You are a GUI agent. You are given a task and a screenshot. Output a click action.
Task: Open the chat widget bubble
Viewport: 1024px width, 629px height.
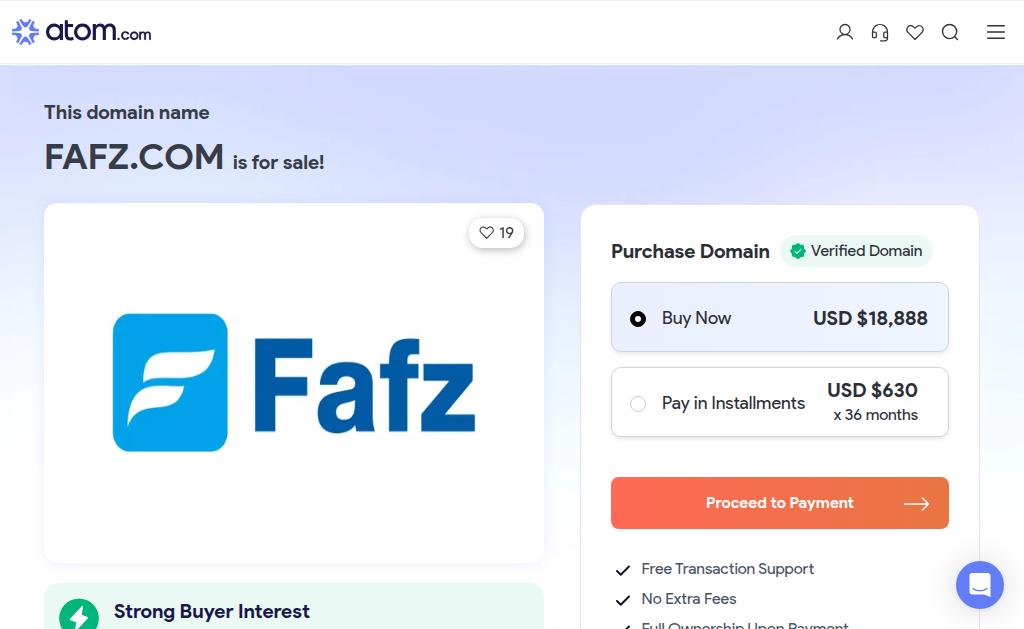(979, 585)
